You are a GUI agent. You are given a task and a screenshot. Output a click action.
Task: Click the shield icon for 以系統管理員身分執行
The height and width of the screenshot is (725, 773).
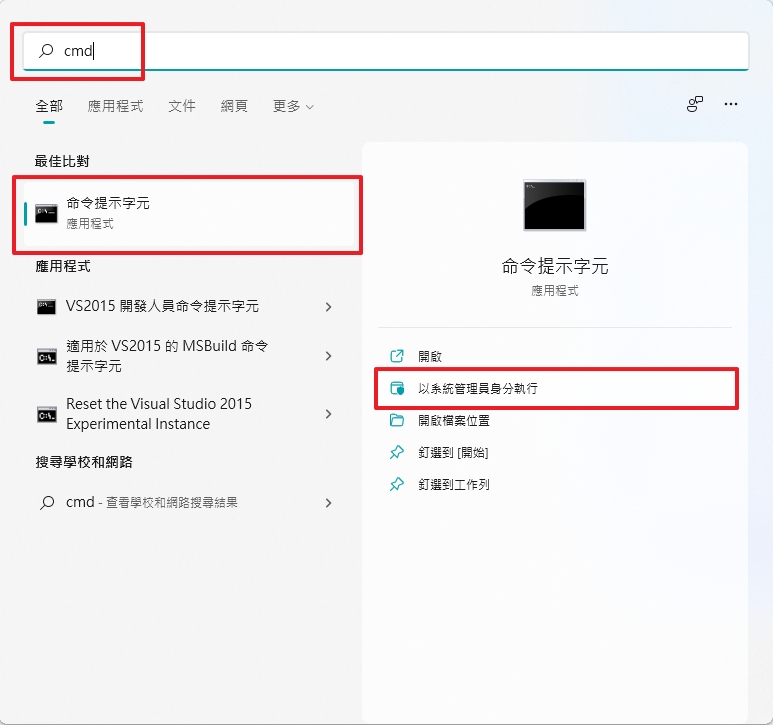pyautogui.click(x=397, y=388)
